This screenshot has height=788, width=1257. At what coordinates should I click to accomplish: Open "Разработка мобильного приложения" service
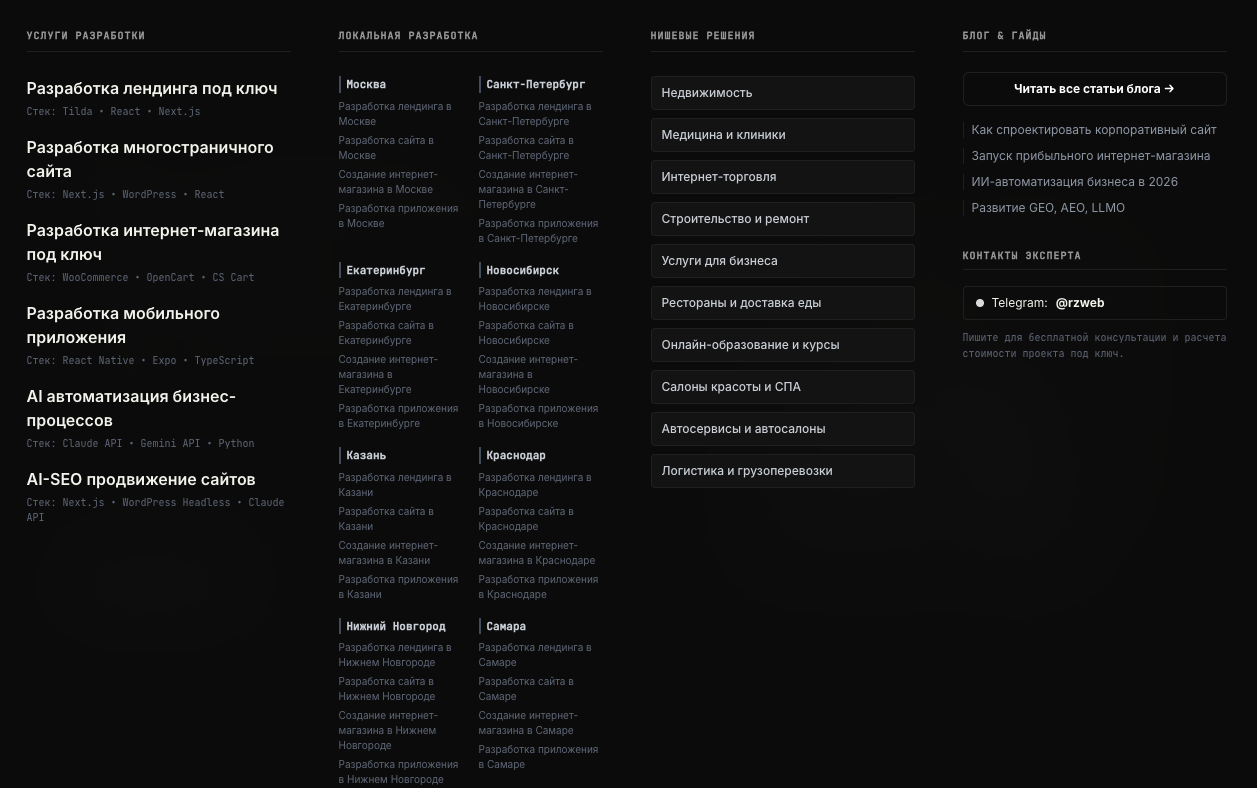[x=123, y=325]
